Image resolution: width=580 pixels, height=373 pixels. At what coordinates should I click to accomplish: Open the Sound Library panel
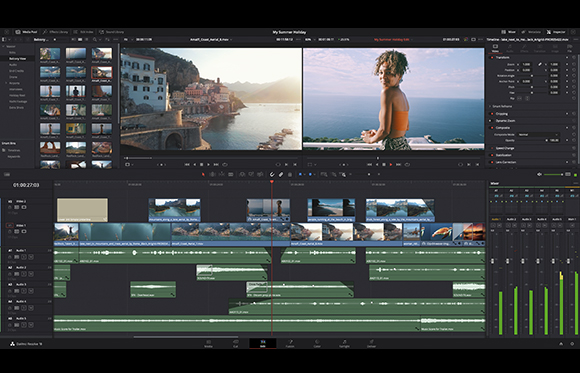pyautogui.click(x=112, y=32)
